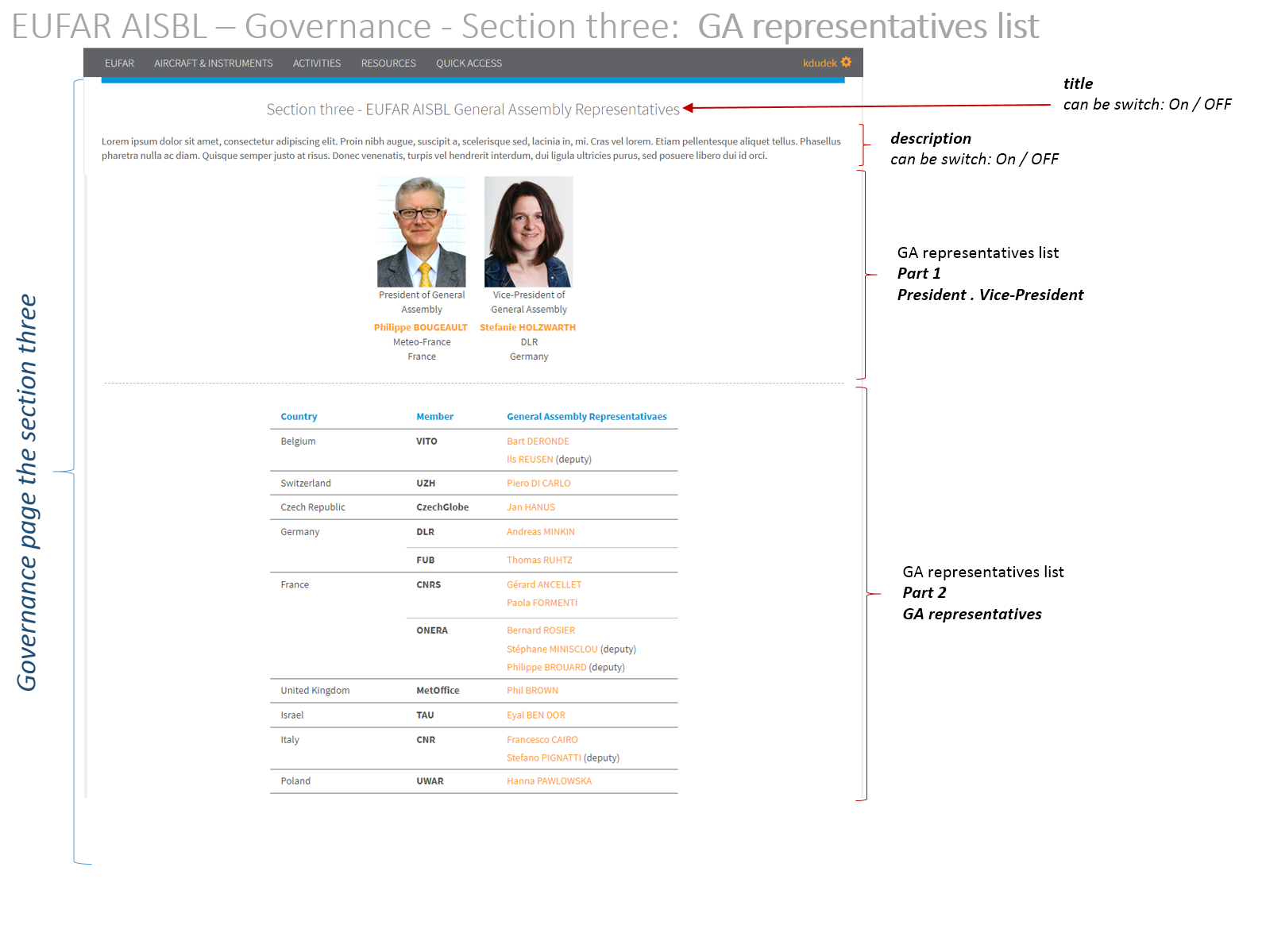1262x952 pixels.
Task: Open Stefanie HOLZWARTH's profile link
Action: tap(527, 327)
